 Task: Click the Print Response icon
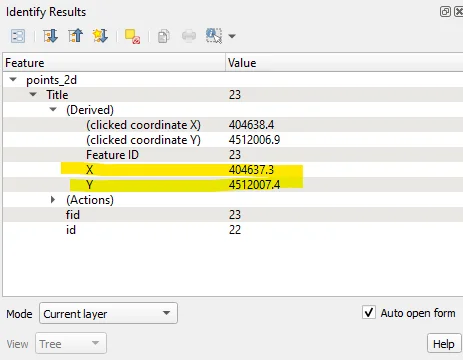pos(189,36)
